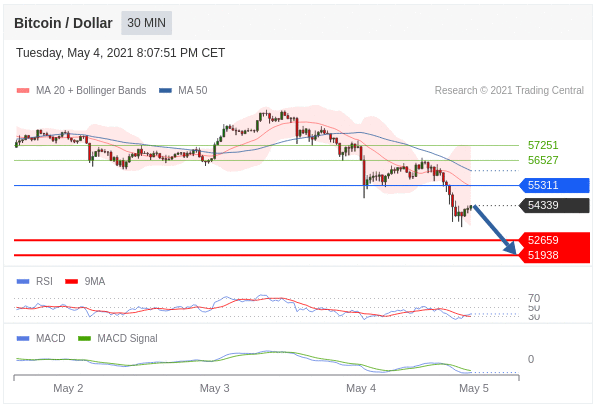
Task: Click the May 2 date axis label
Action: 68,388
